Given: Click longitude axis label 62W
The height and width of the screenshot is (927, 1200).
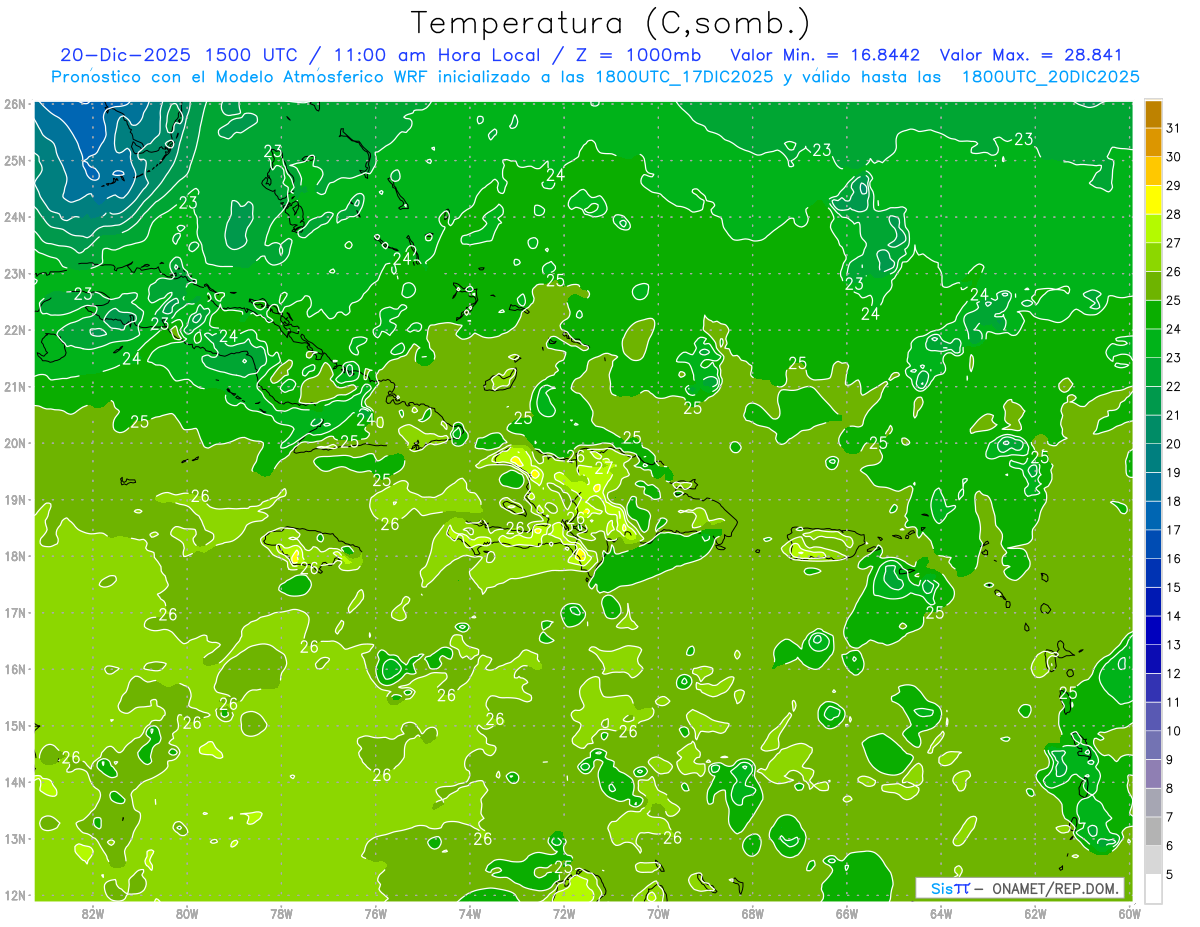Looking at the screenshot, I should click(1035, 914).
